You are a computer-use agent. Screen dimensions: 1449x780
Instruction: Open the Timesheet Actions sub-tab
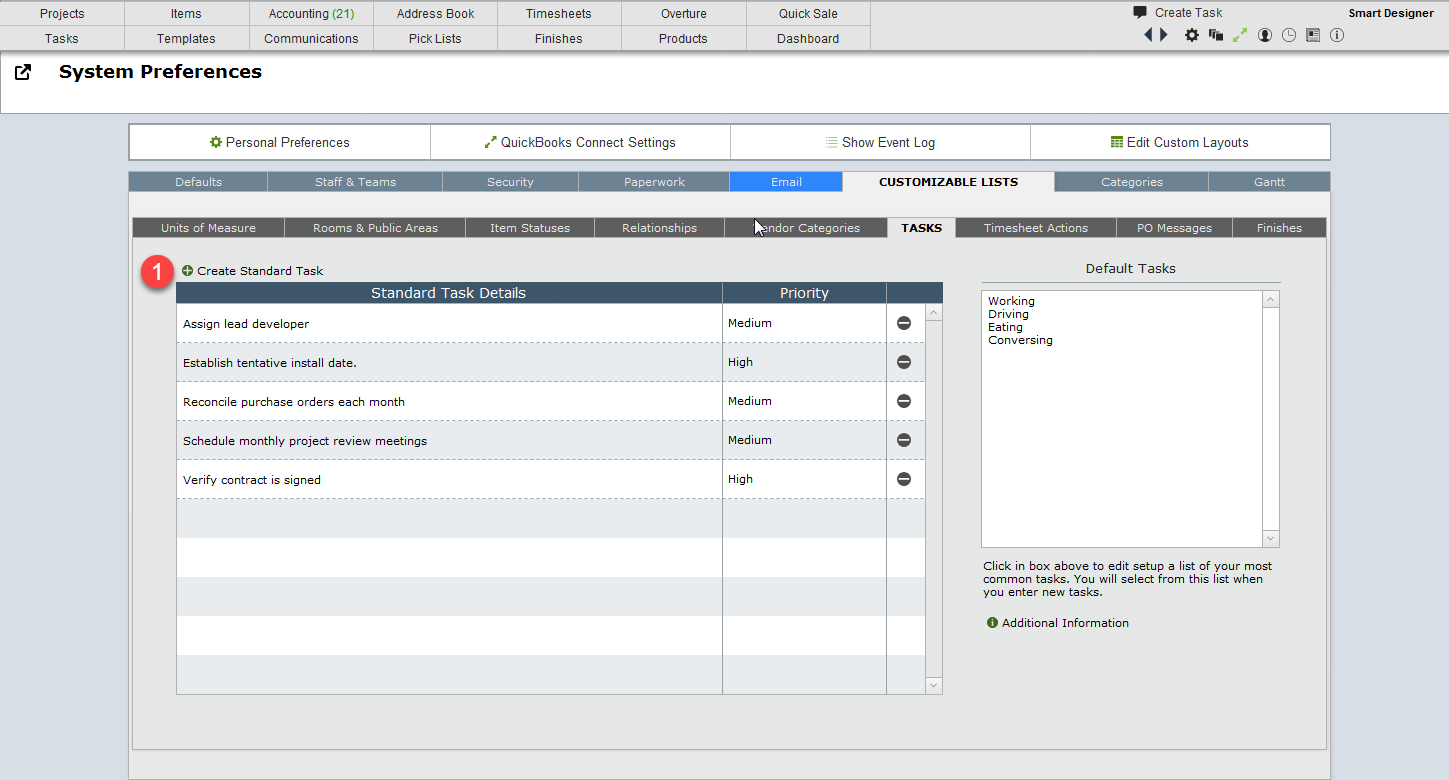coord(1036,228)
